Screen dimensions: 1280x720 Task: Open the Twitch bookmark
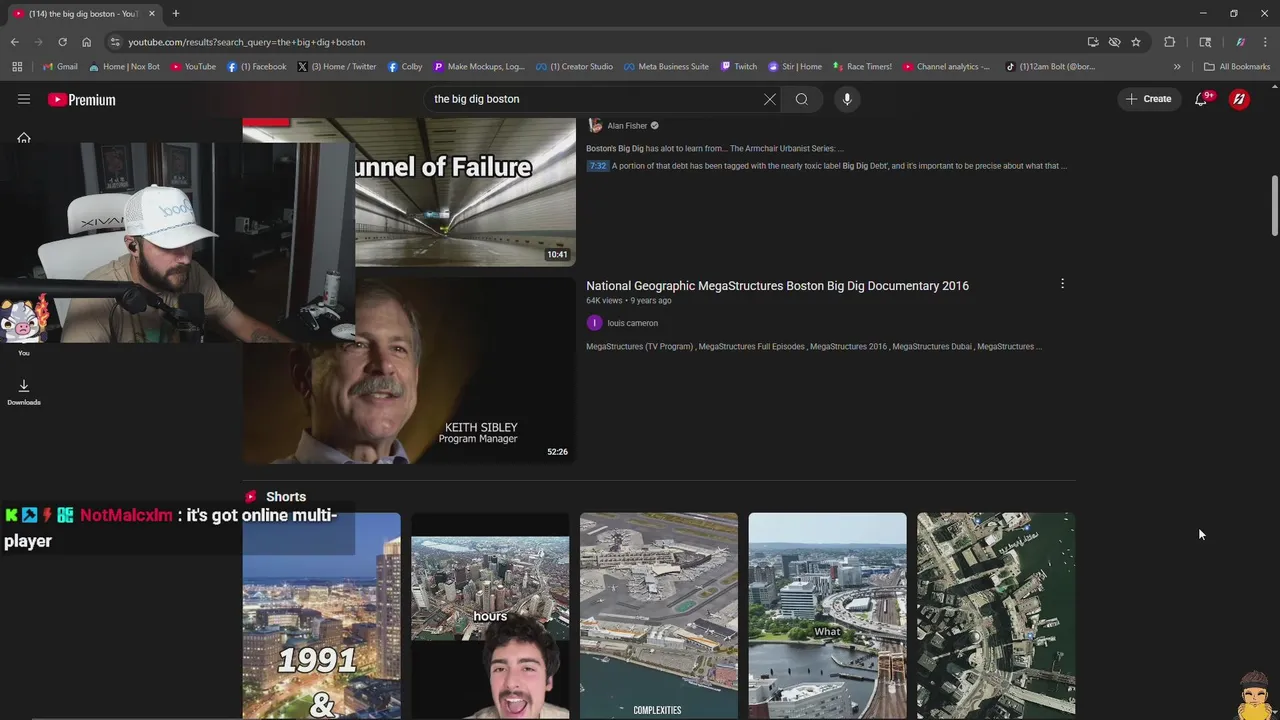(x=739, y=67)
